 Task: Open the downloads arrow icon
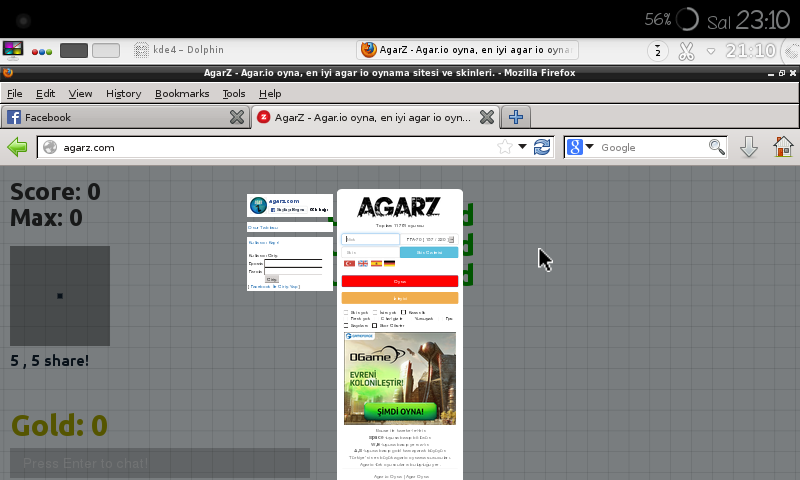pos(748,147)
